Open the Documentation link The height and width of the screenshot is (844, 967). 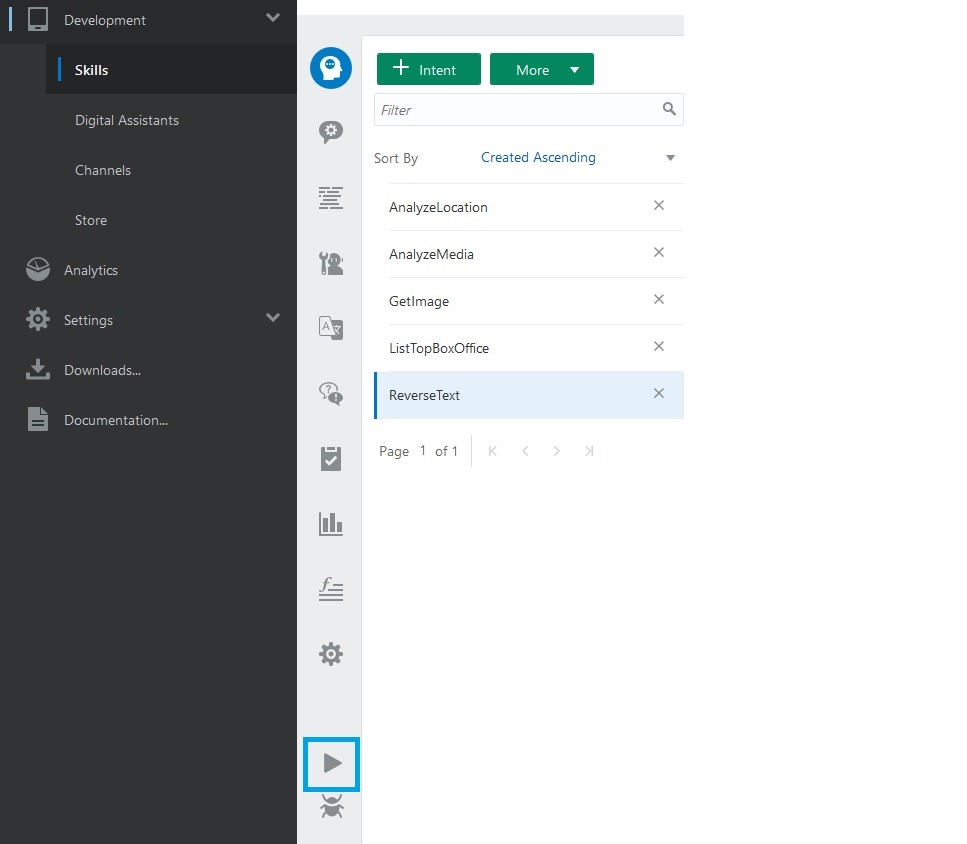point(115,420)
